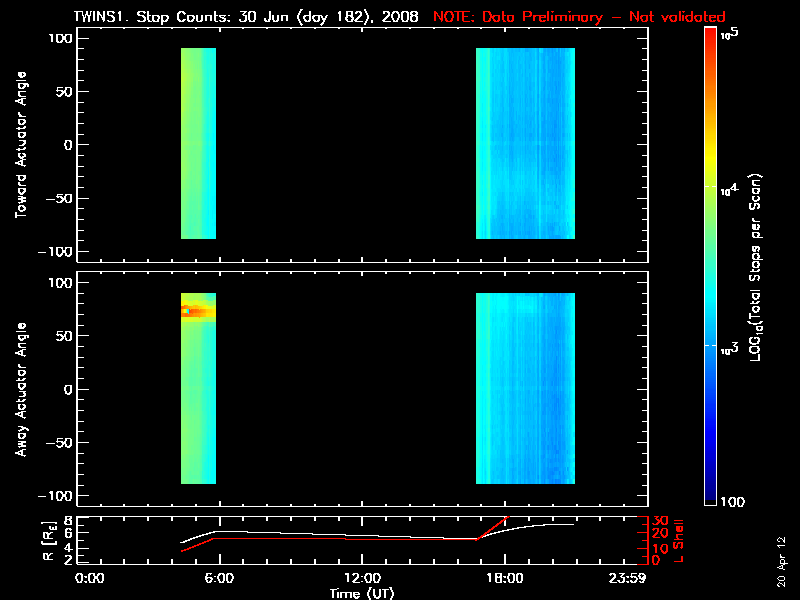800x600 pixels.
Task: Click the large blue data block in Away panel
Action: [525, 388]
